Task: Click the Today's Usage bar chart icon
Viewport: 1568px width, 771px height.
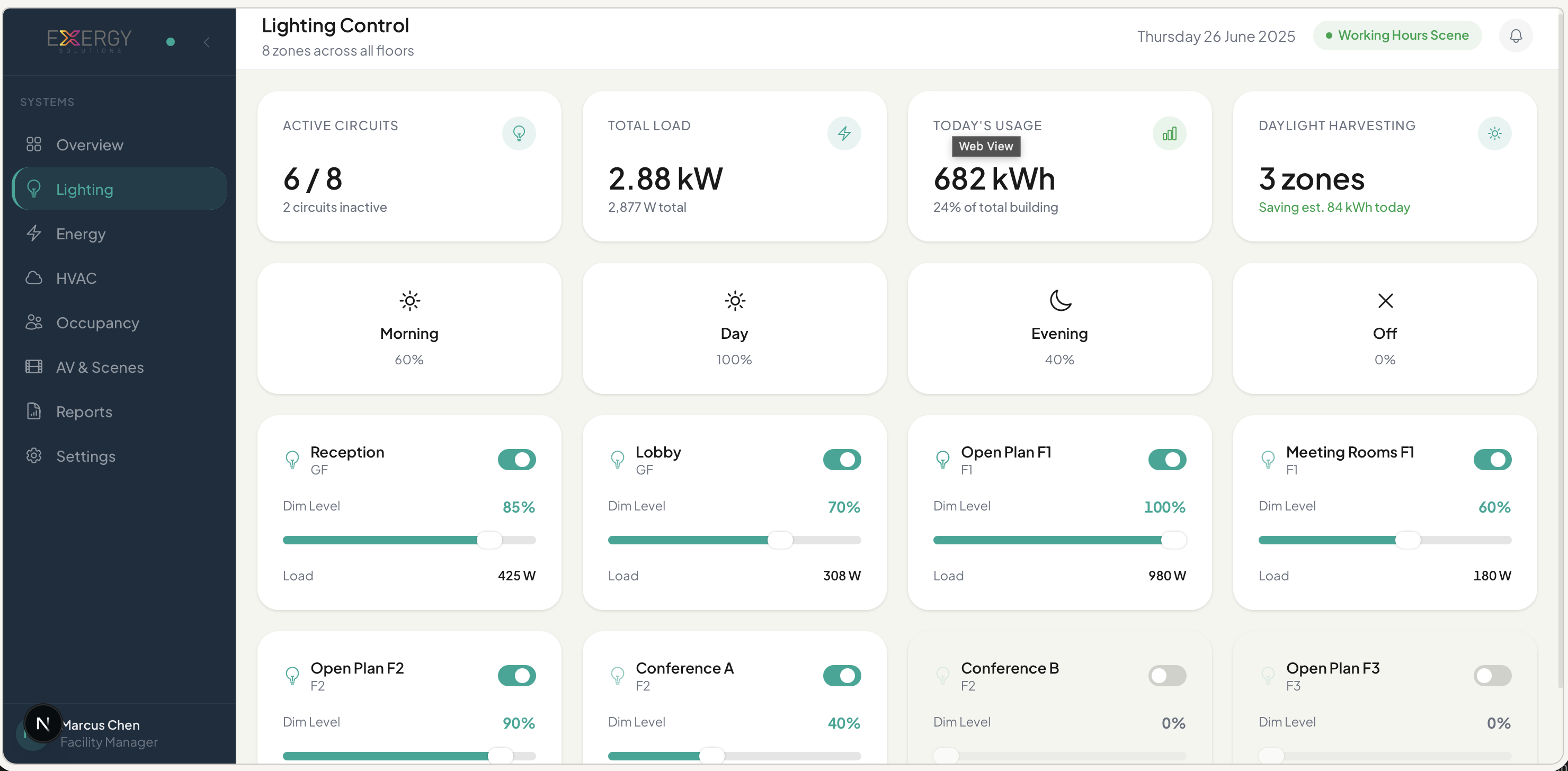Action: [x=1169, y=133]
